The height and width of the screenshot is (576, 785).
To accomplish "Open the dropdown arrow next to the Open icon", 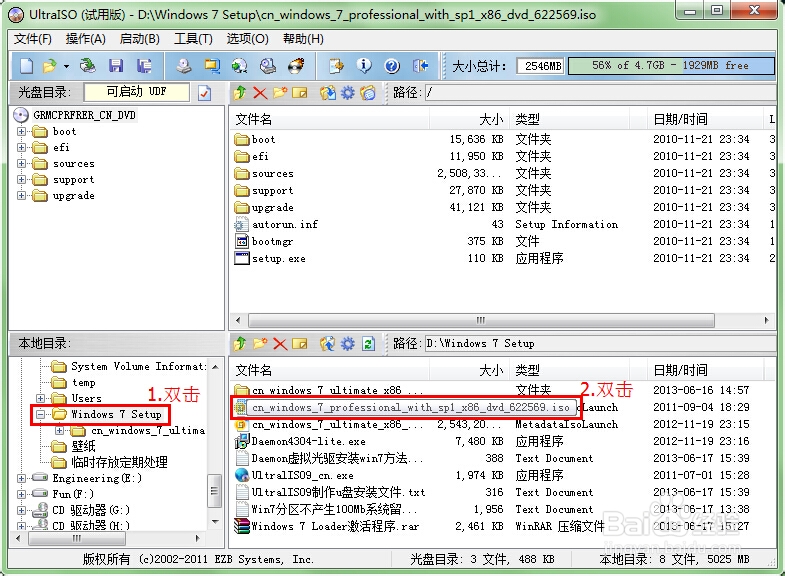I will [x=66, y=66].
